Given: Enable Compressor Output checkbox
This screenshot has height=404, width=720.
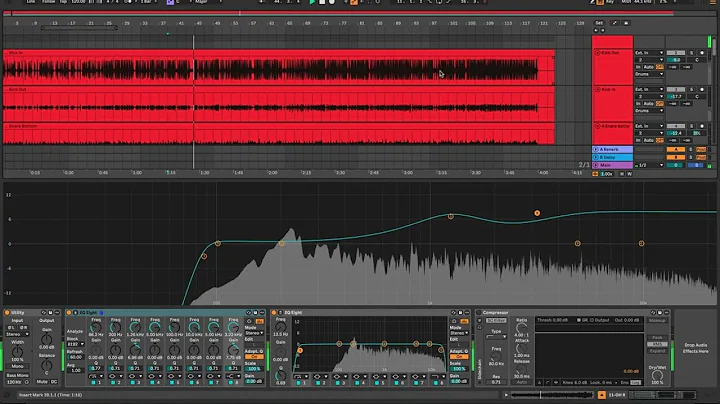Looking at the screenshot, I should [591, 320].
